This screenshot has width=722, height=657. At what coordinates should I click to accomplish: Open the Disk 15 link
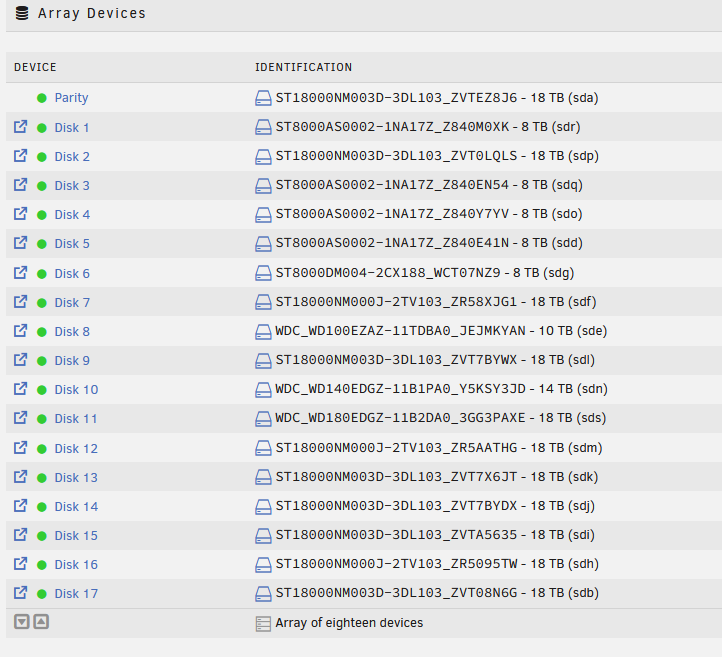pyautogui.click(x=76, y=535)
